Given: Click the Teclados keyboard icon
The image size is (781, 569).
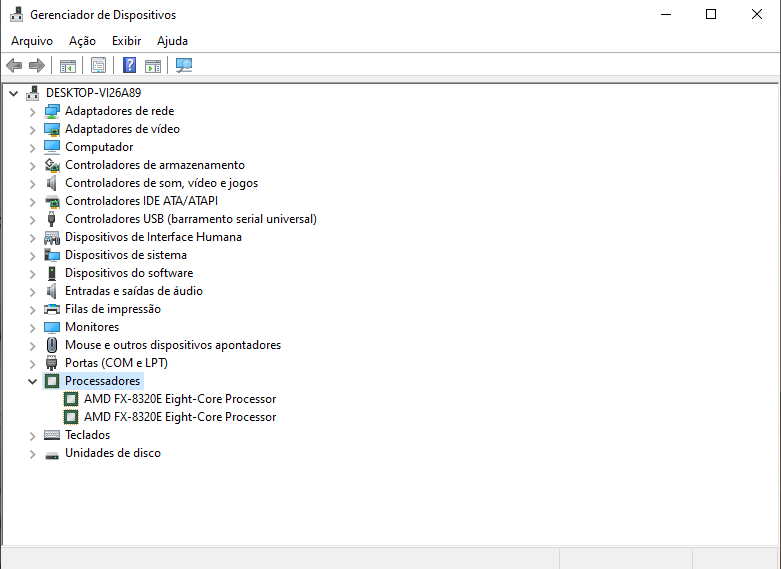Looking at the screenshot, I should pyautogui.click(x=52, y=435).
